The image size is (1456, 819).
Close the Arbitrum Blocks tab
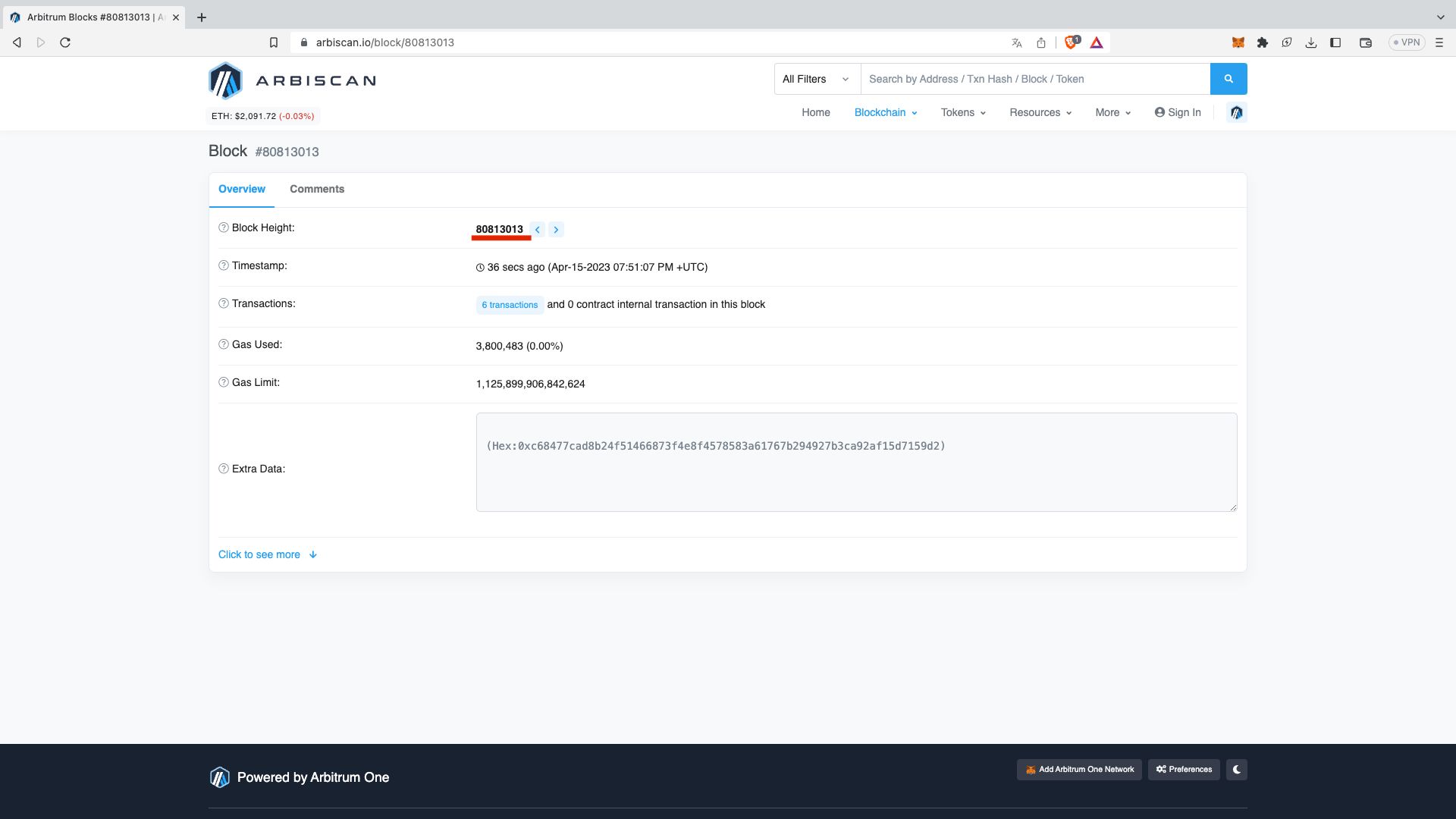176,17
